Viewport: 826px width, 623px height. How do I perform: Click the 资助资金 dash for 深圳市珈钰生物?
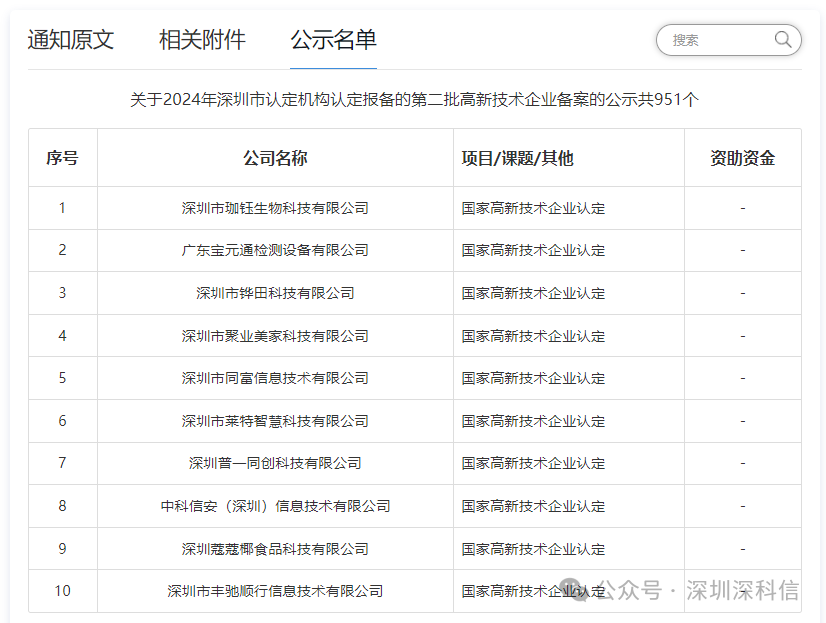[x=743, y=208]
